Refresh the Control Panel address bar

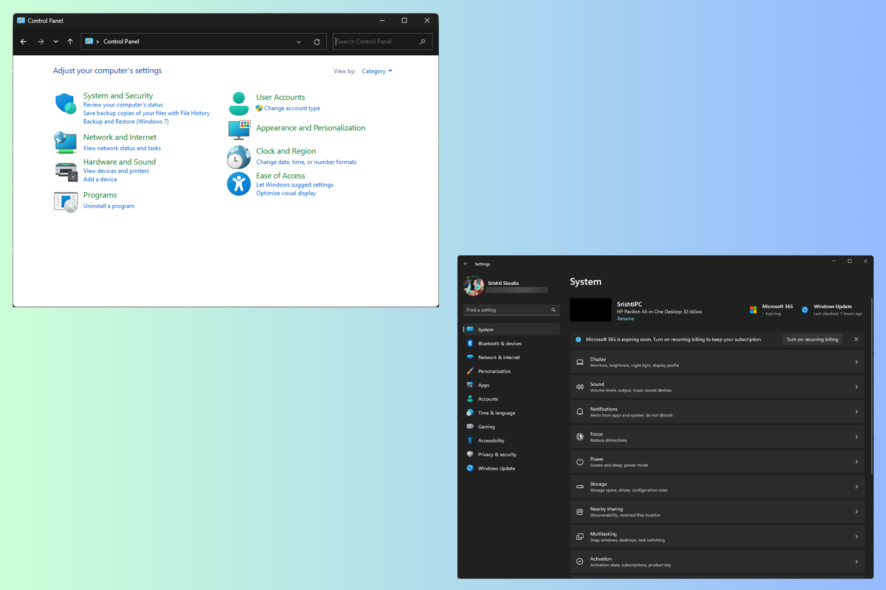point(317,42)
